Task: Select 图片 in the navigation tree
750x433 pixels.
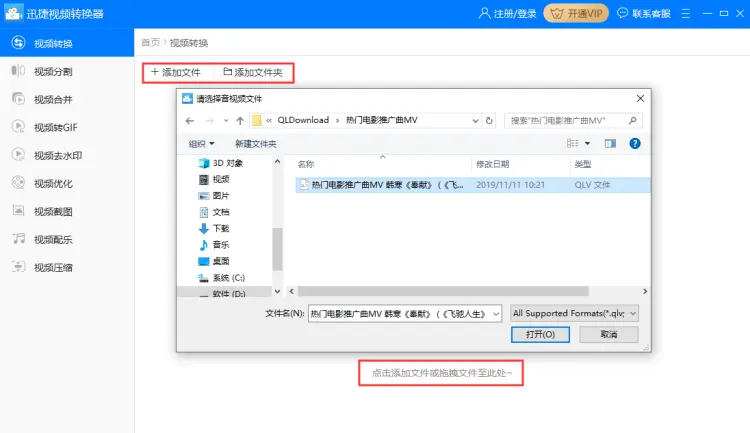Action: (214, 196)
